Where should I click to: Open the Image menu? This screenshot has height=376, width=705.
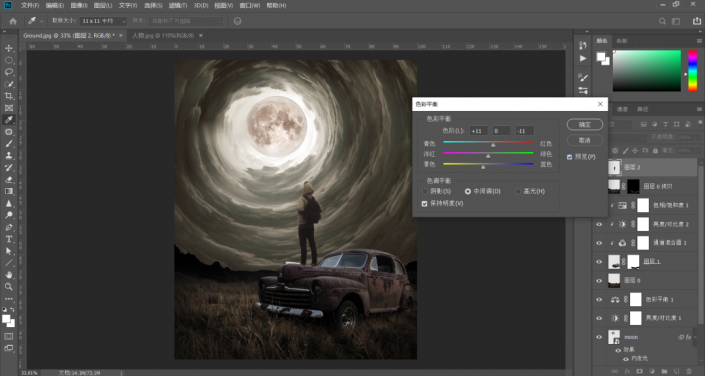pyautogui.click(x=79, y=6)
